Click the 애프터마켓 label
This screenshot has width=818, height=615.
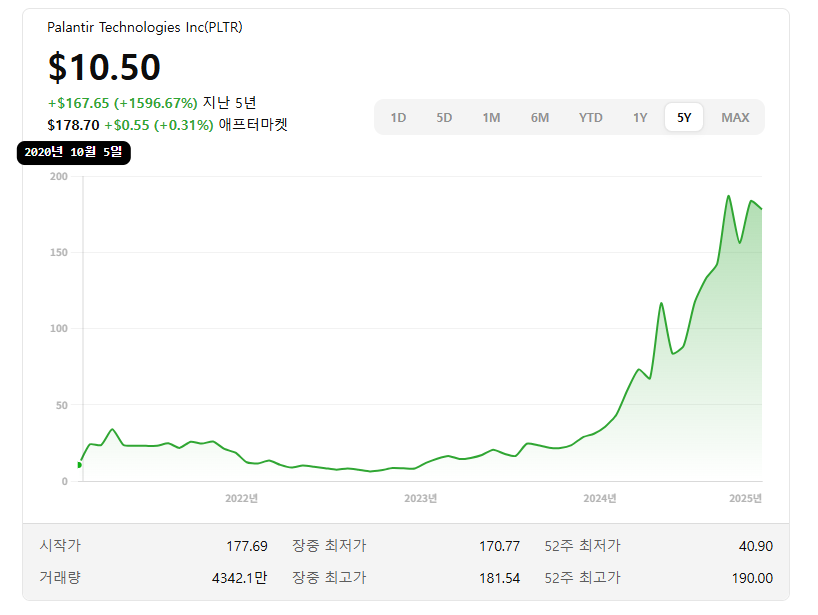coord(253,125)
